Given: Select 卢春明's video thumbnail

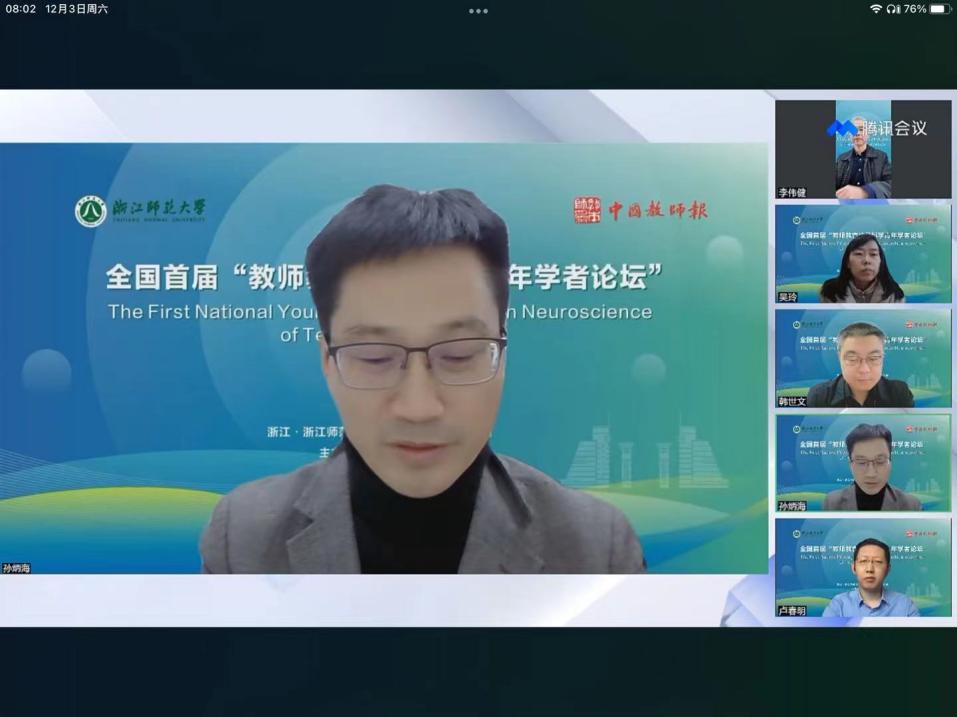Looking at the screenshot, I should 863,566.
